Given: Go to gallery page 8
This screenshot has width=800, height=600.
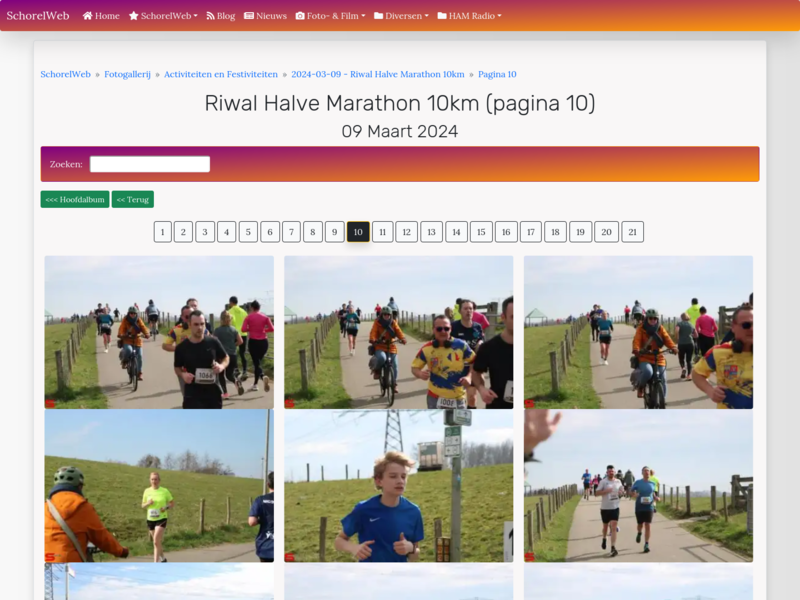Looking at the screenshot, I should tap(313, 232).
